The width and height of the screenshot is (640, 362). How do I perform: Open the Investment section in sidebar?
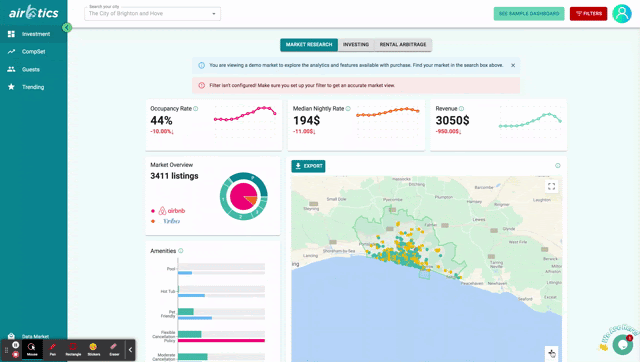33,34
